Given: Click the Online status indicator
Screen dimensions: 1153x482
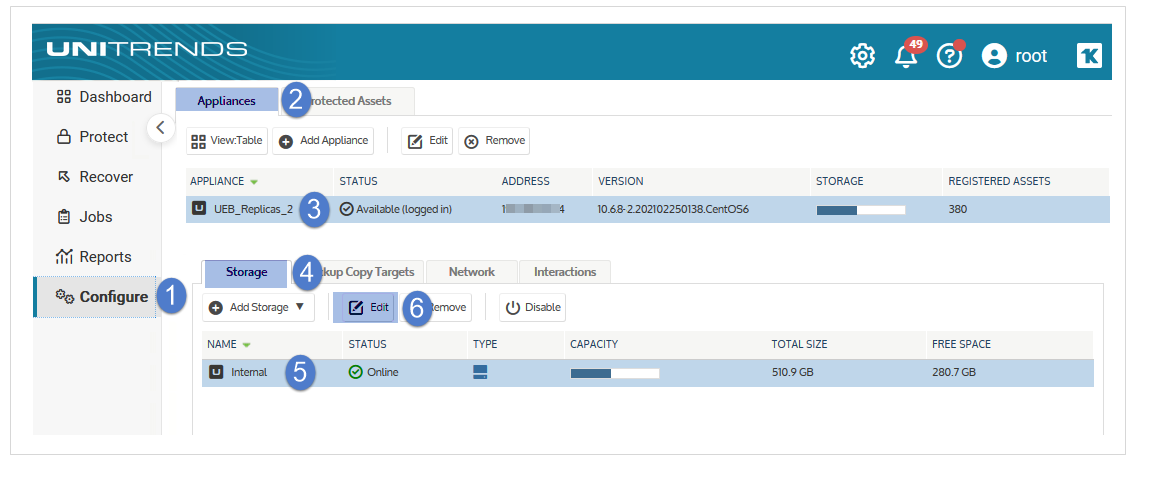Looking at the screenshot, I should (x=374, y=372).
